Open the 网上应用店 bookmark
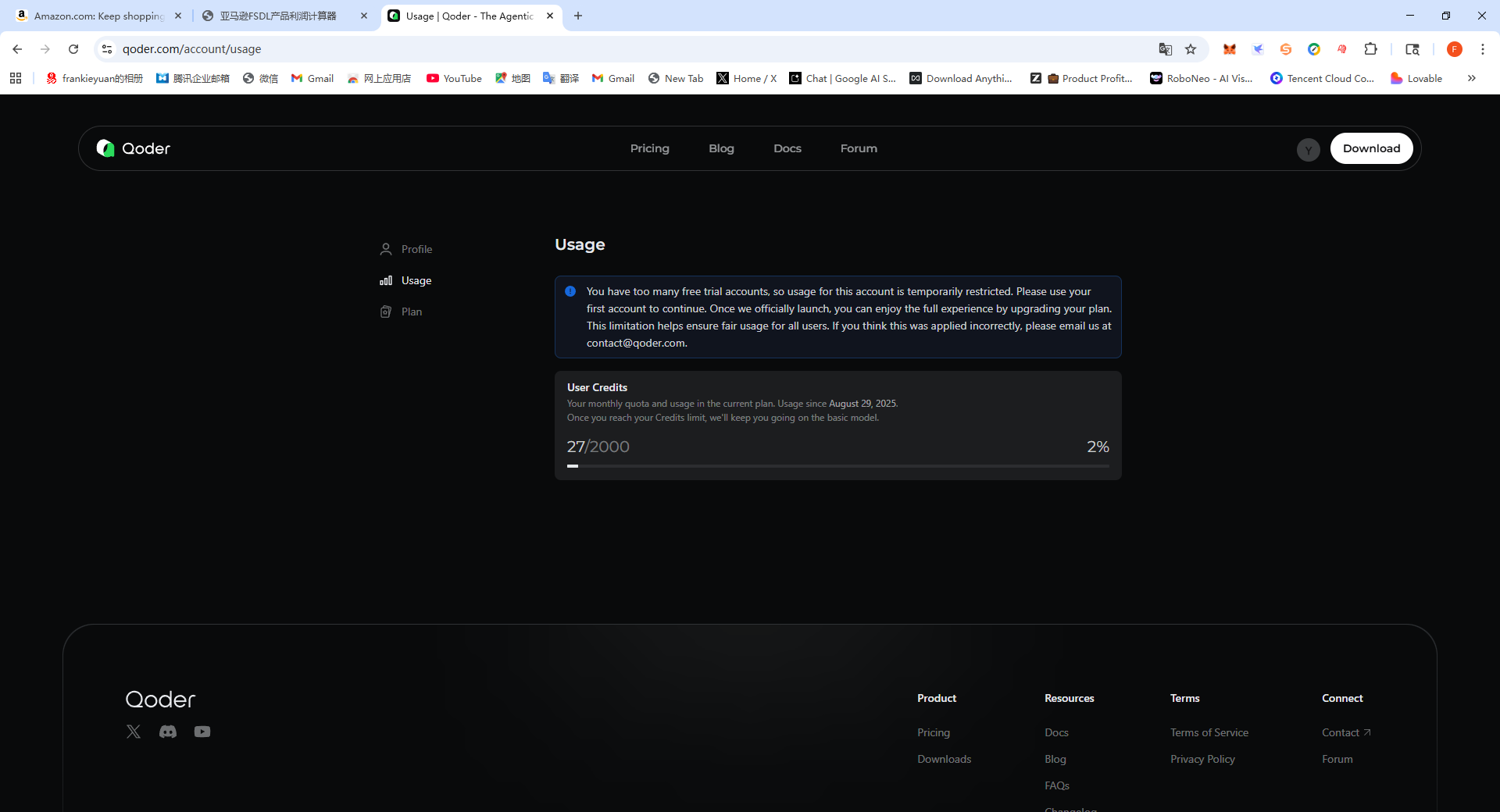The height and width of the screenshot is (812, 1500). 379,78
